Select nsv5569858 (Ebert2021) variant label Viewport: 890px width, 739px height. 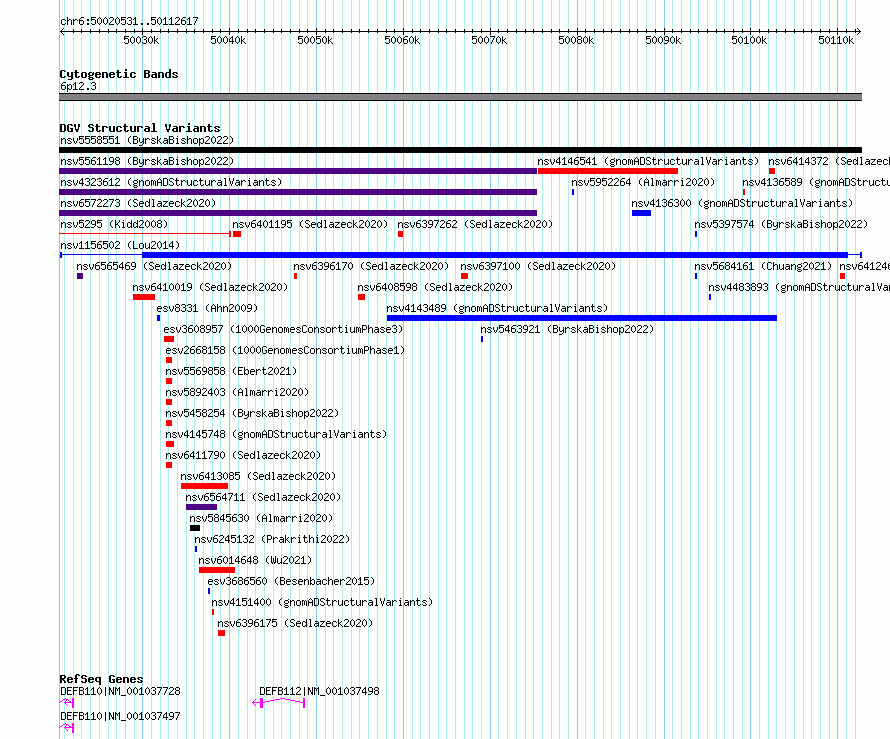pos(232,371)
